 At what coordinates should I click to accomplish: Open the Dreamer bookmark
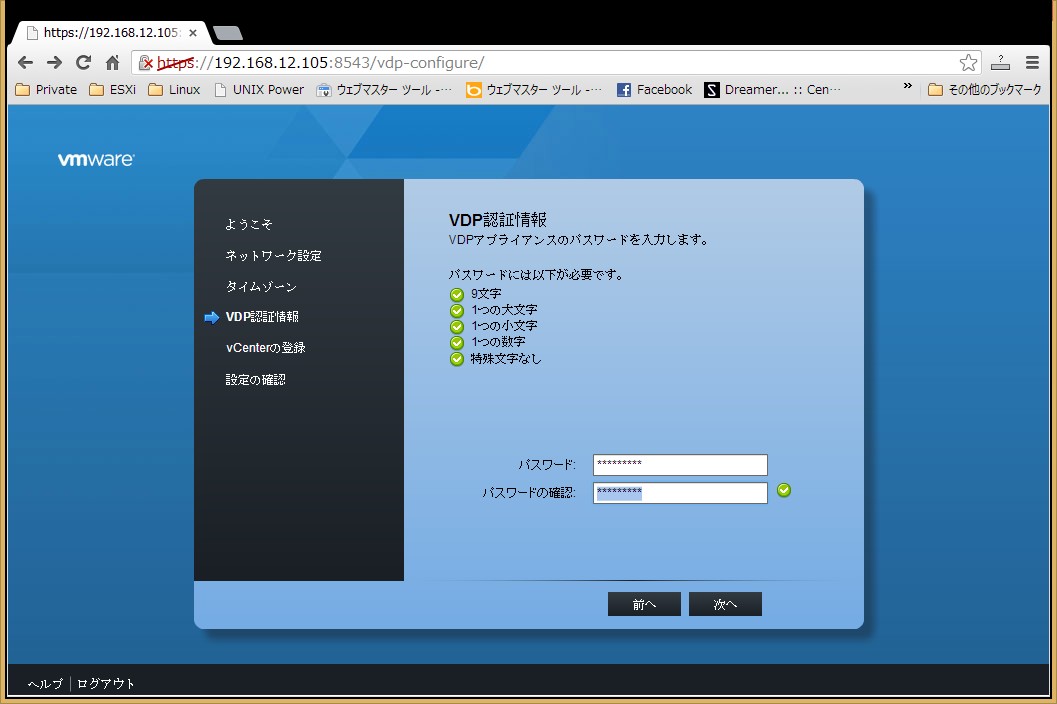pos(773,90)
